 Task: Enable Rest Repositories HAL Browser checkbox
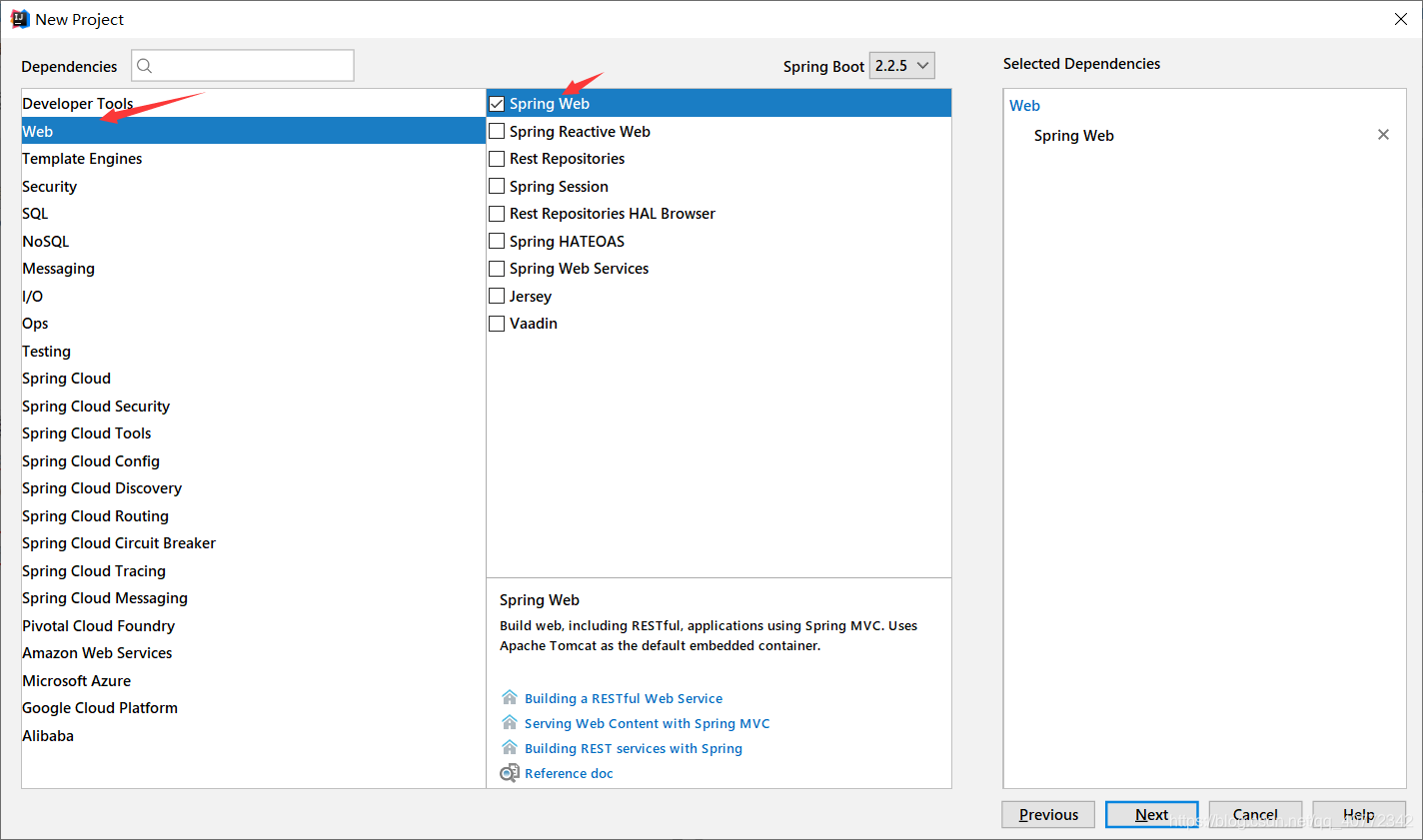(497, 213)
